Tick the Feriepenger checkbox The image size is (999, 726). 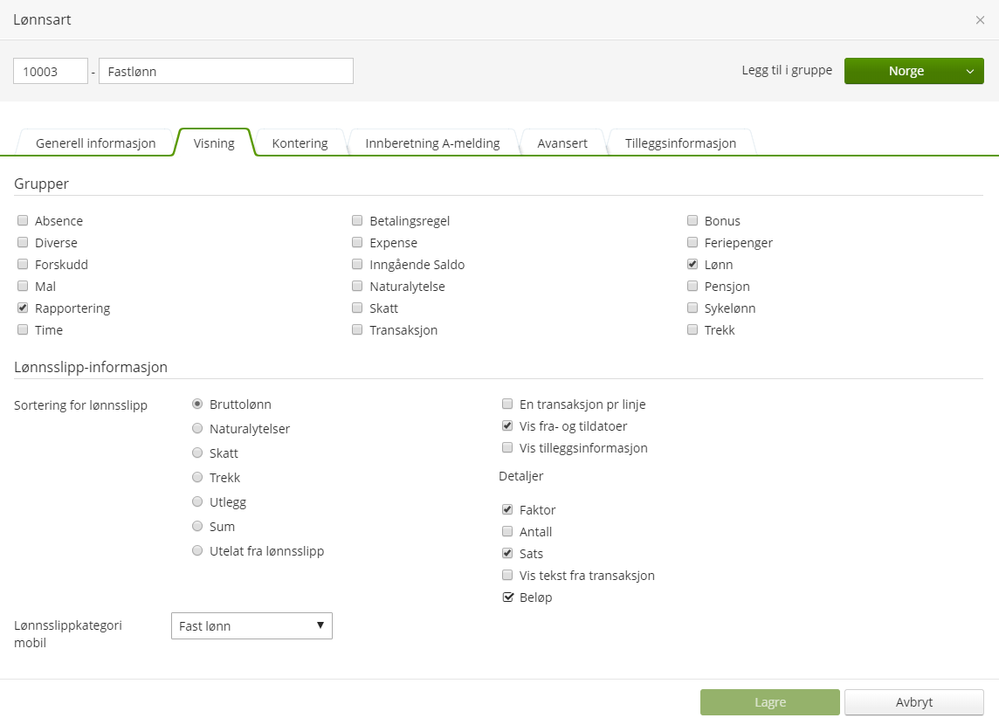tap(693, 242)
